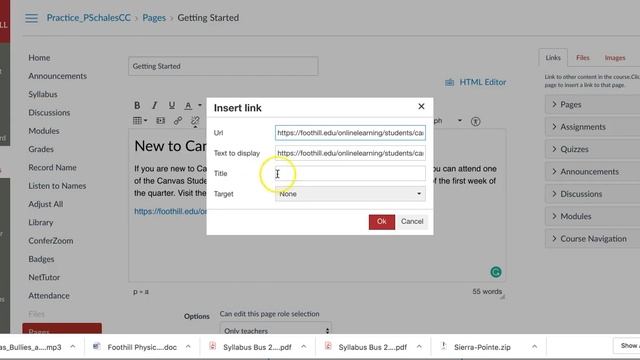Open the hamburger navigation menu
This screenshot has height=360, width=640.
coord(31,18)
